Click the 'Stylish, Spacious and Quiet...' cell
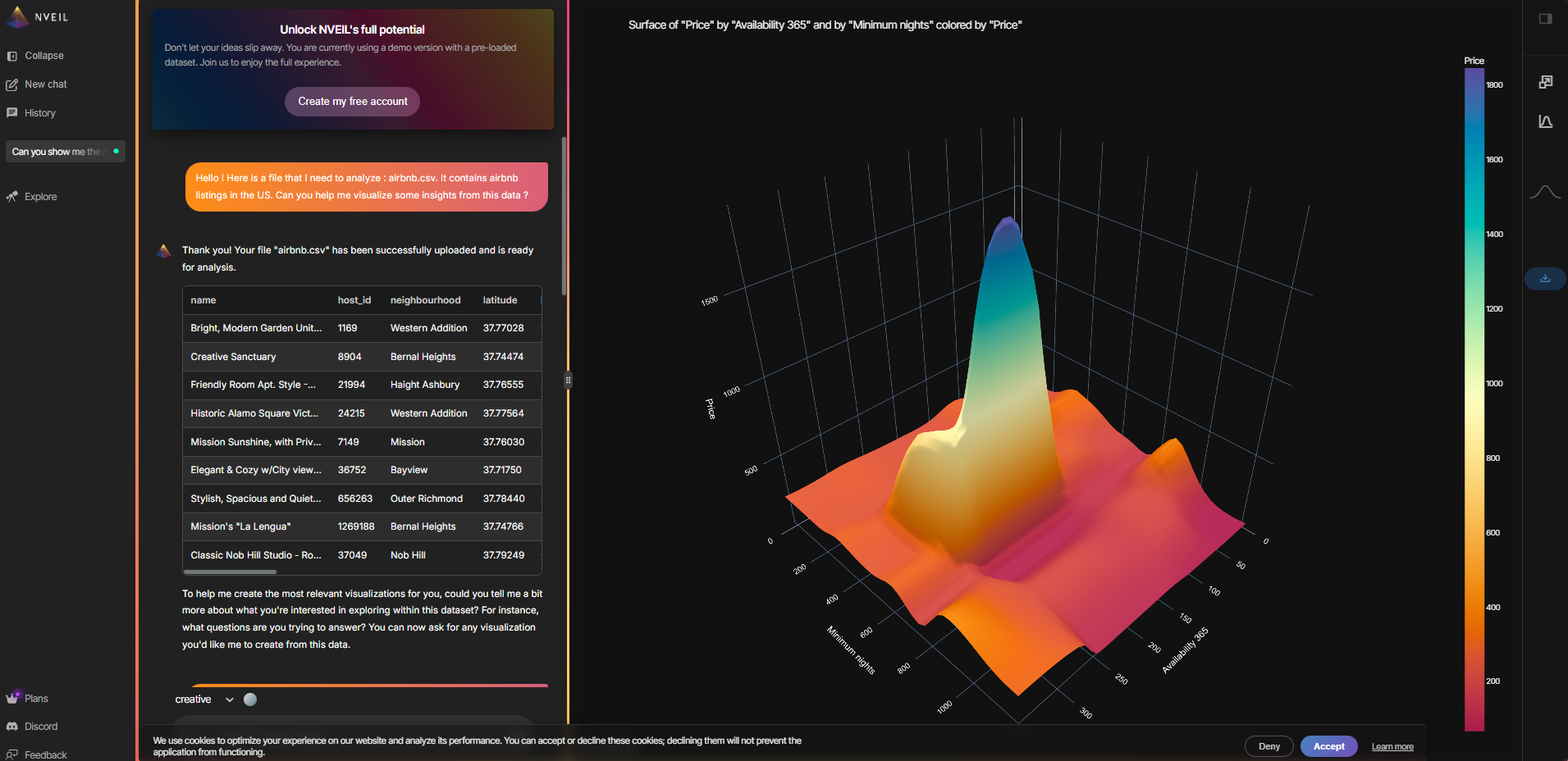1568x761 pixels. [256, 499]
